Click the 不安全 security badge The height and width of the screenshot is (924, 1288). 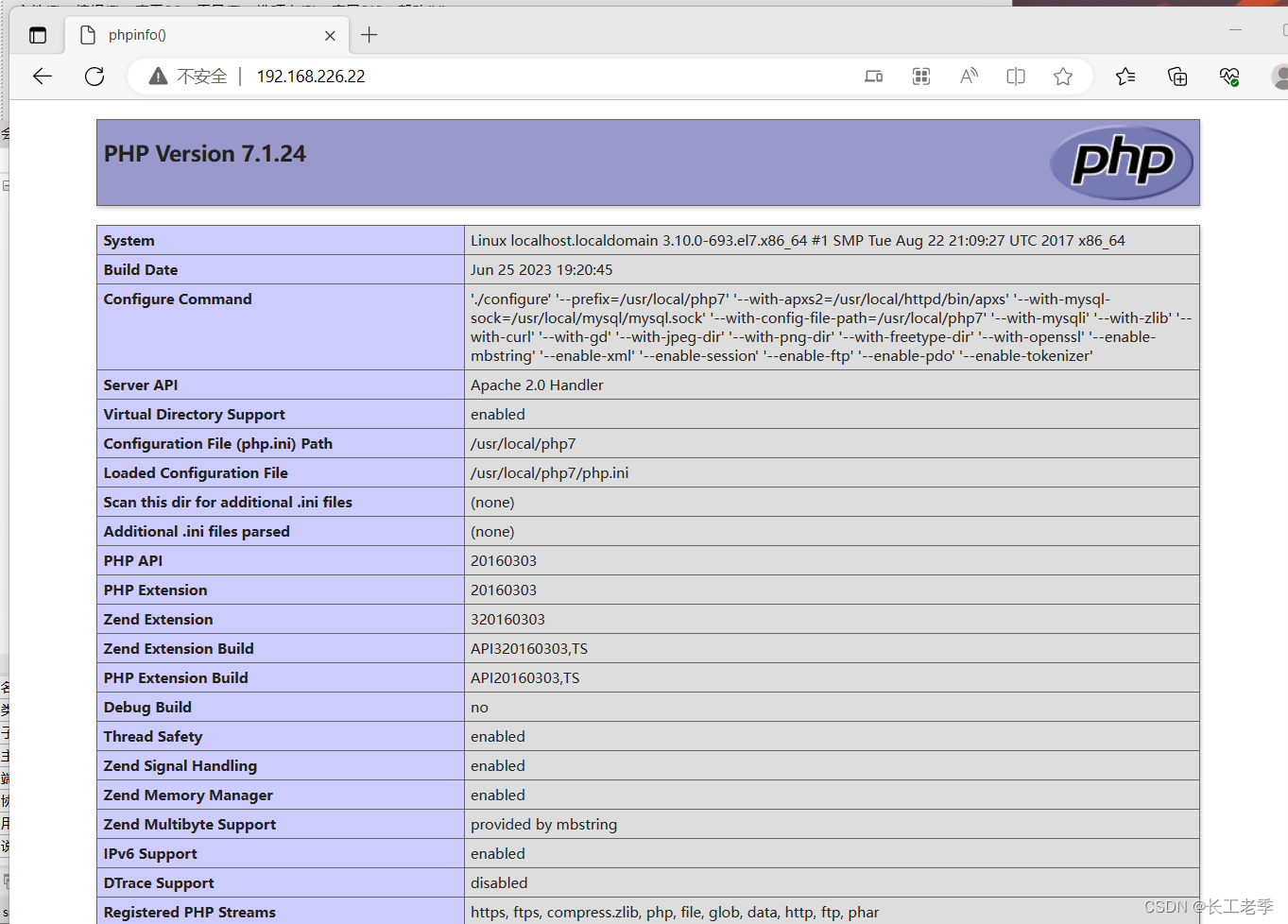click(186, 77)
